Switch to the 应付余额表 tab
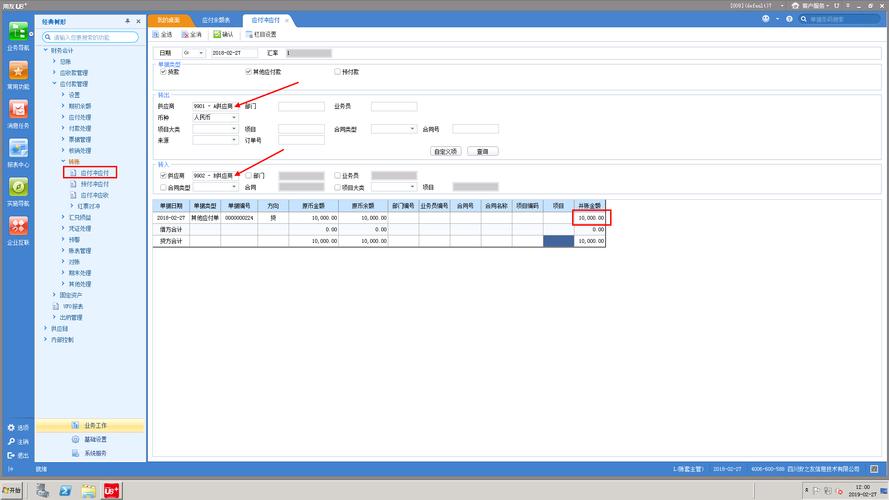 pyautogui.click(x=218, y=20)
